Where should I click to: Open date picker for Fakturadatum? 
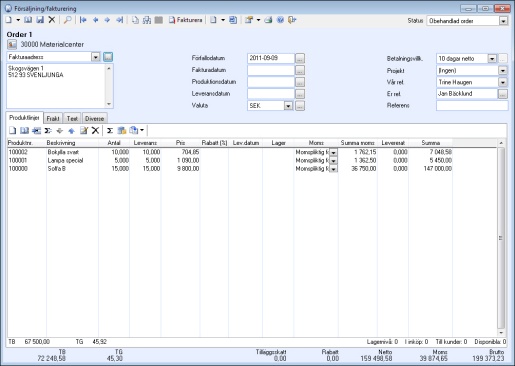(x=300, y=70)
